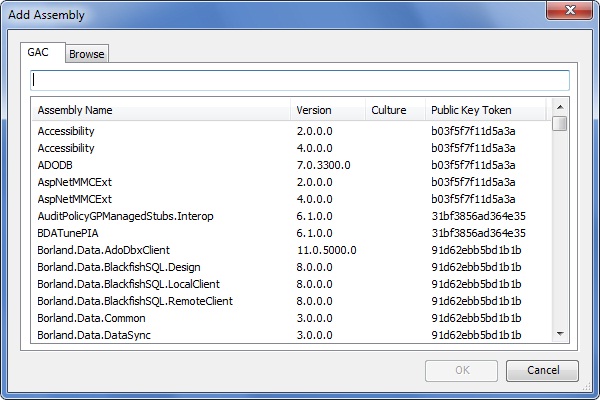Select Borland.Data.BlackfishSQL.LocalClient row
The image size is (600, 400).
click(x=291, y=284)
